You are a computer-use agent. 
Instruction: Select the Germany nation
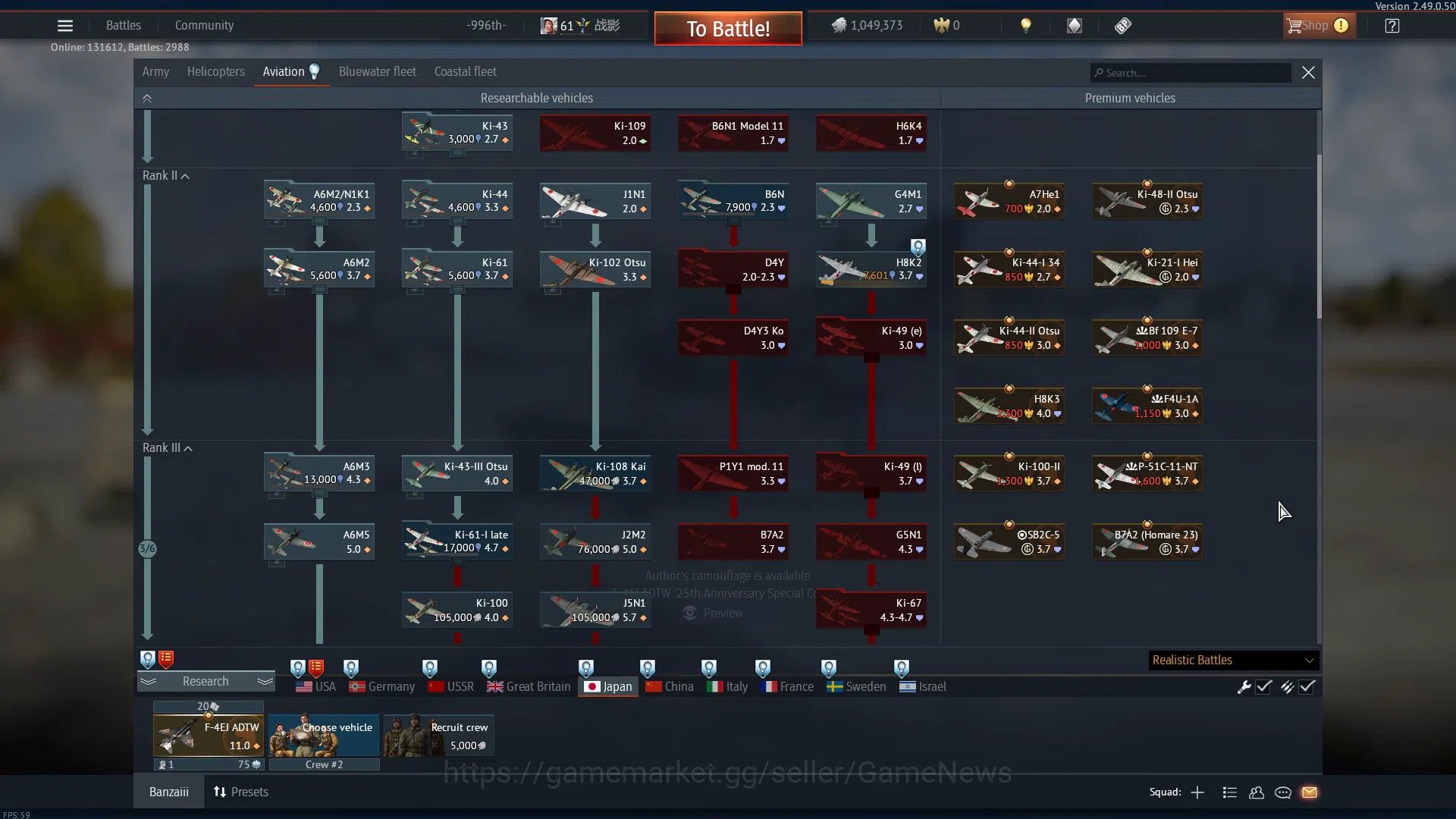pyautogui.click(x=382, y=687)
